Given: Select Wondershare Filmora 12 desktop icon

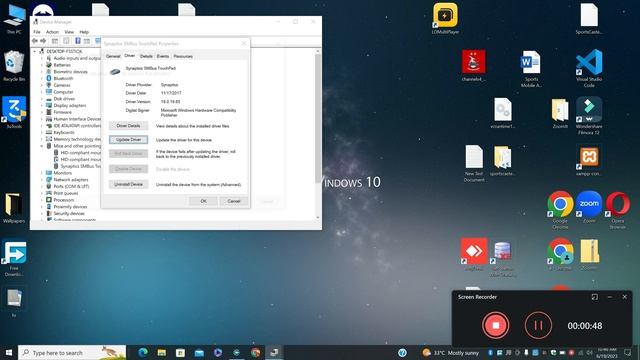Looking at the screenshot, I should coord(589,116).
